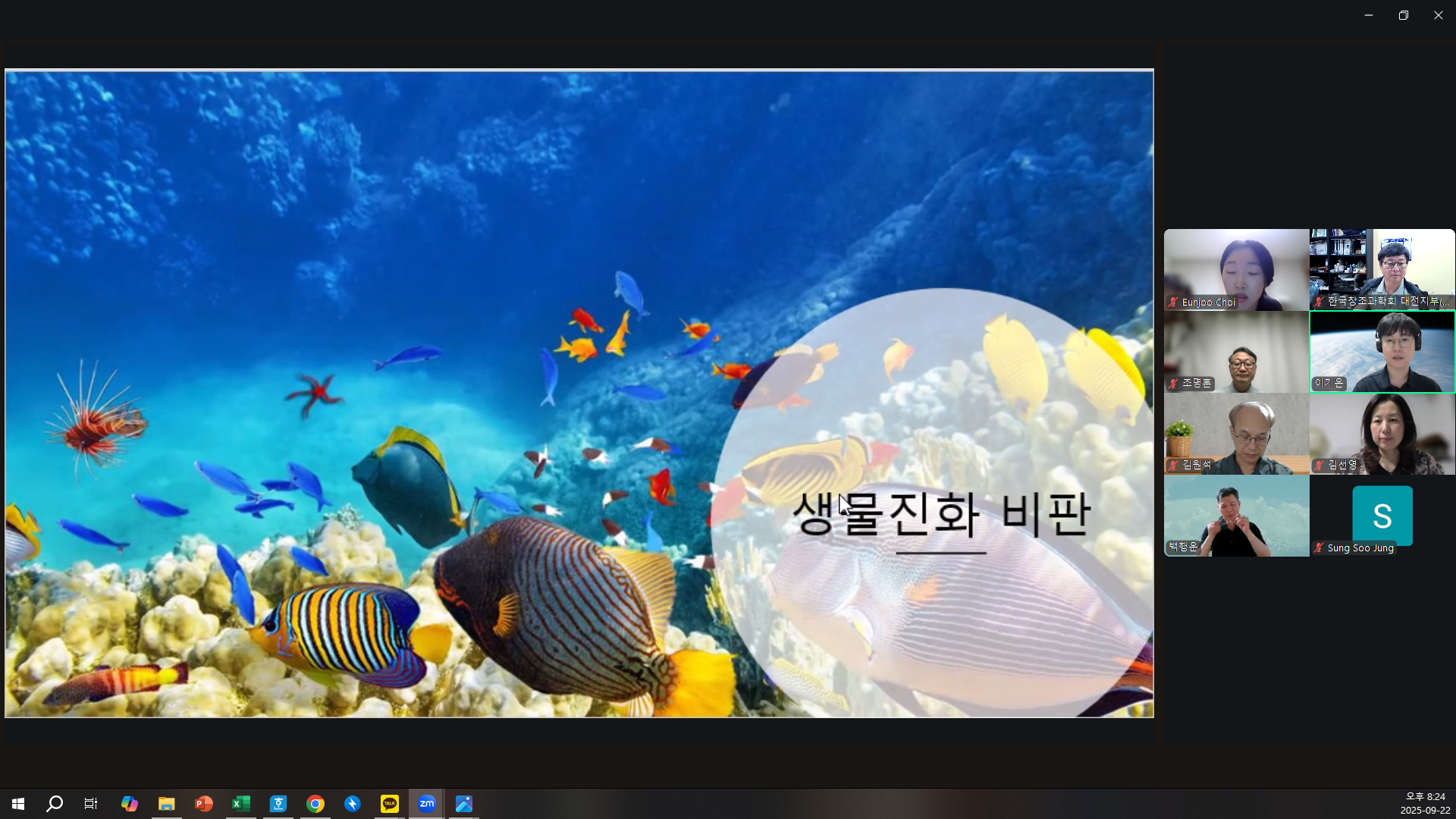This screenshot has width=1456, height=819.
Task: Click the shared slide titled 생물진화 비판
Action: pos(579,393)
